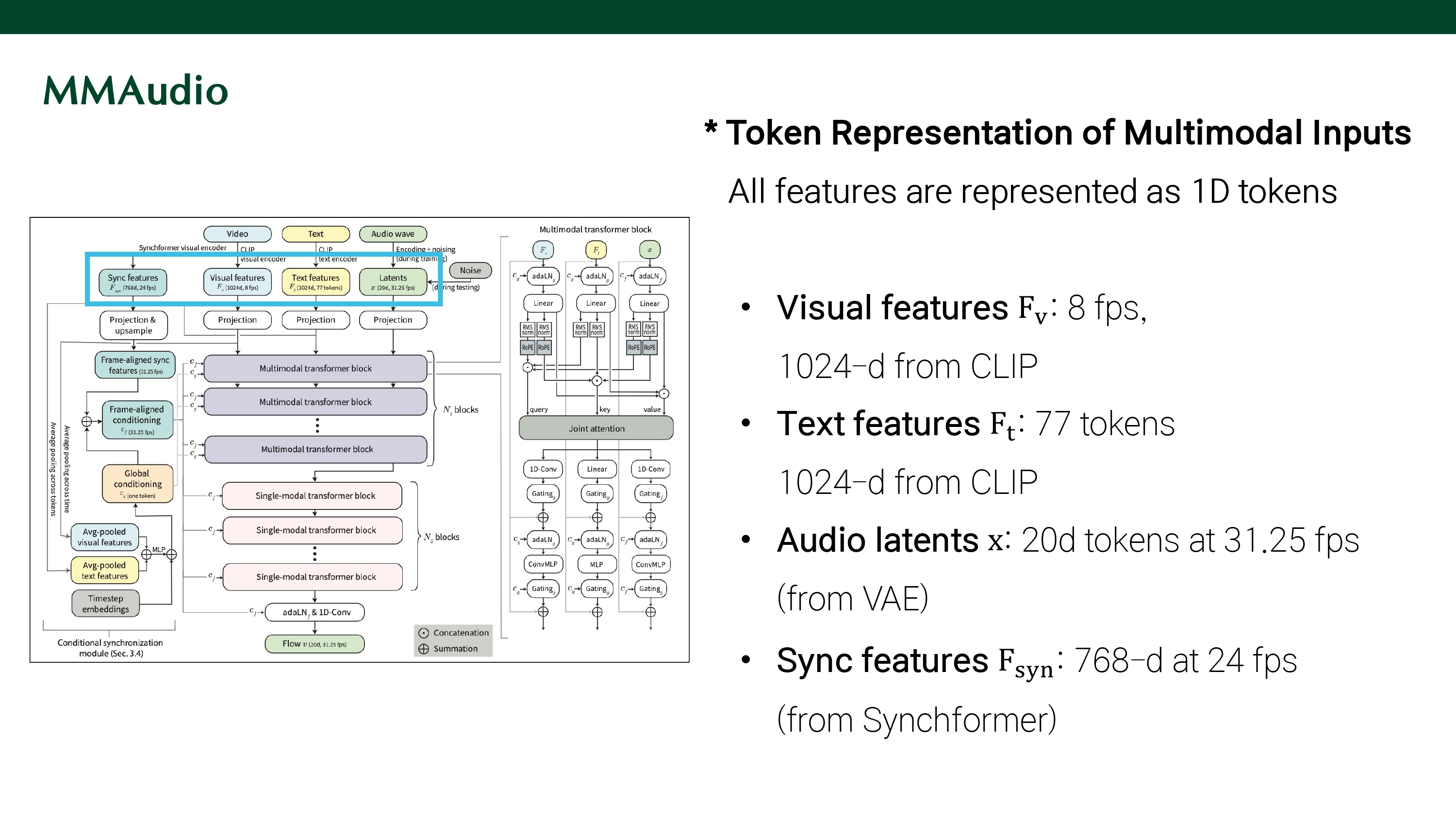Select the Latents box
Image resolution: width=1456 pixels, height=819 pixels.
(x=393, y=282)
